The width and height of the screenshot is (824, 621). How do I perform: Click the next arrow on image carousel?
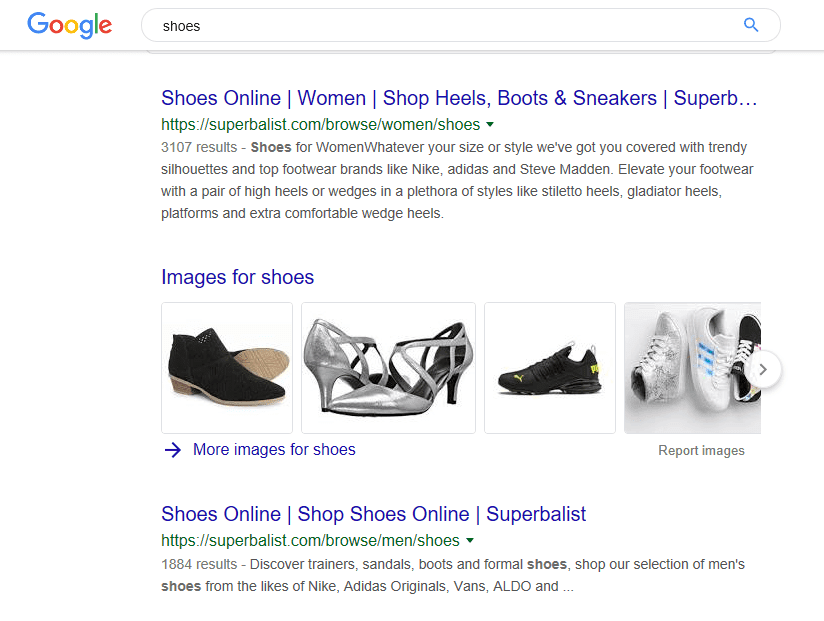tap(763, 370)
